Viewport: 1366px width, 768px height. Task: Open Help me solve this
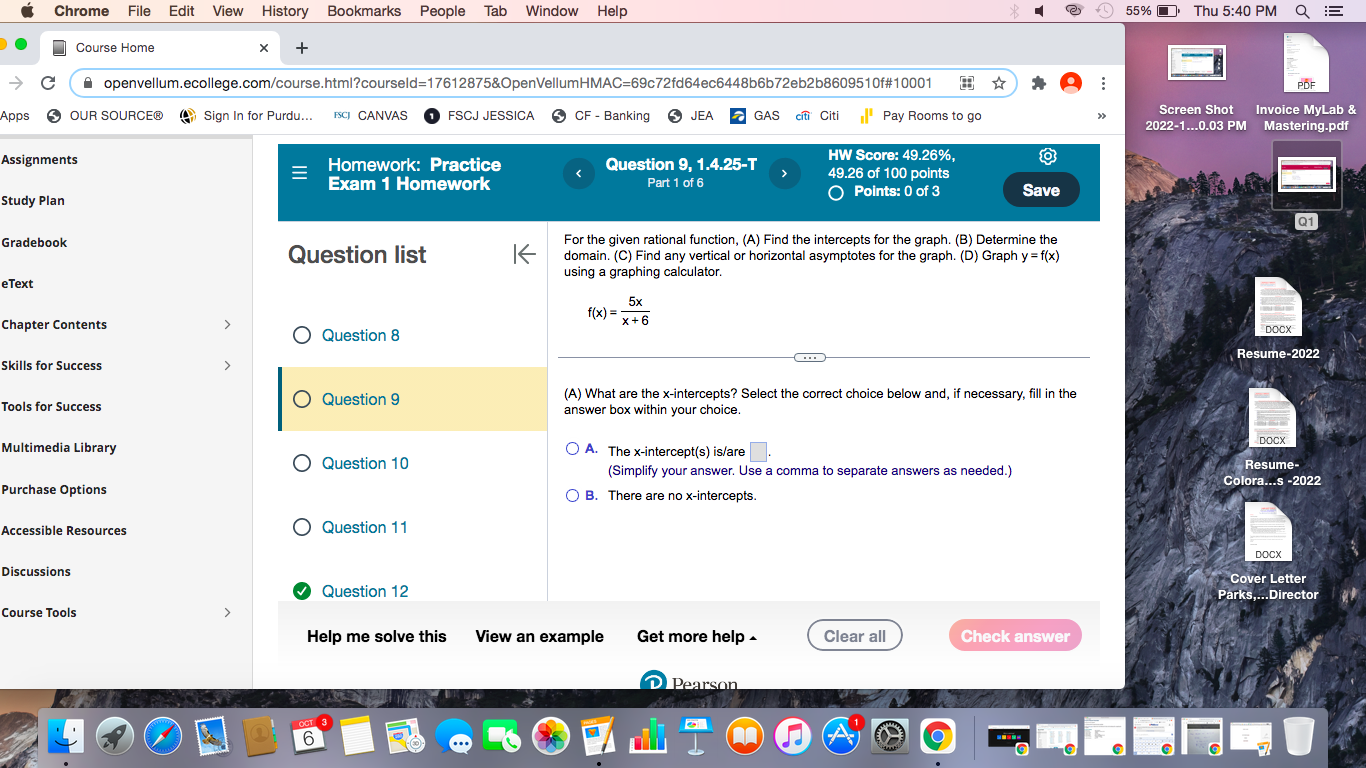[377, 636]
